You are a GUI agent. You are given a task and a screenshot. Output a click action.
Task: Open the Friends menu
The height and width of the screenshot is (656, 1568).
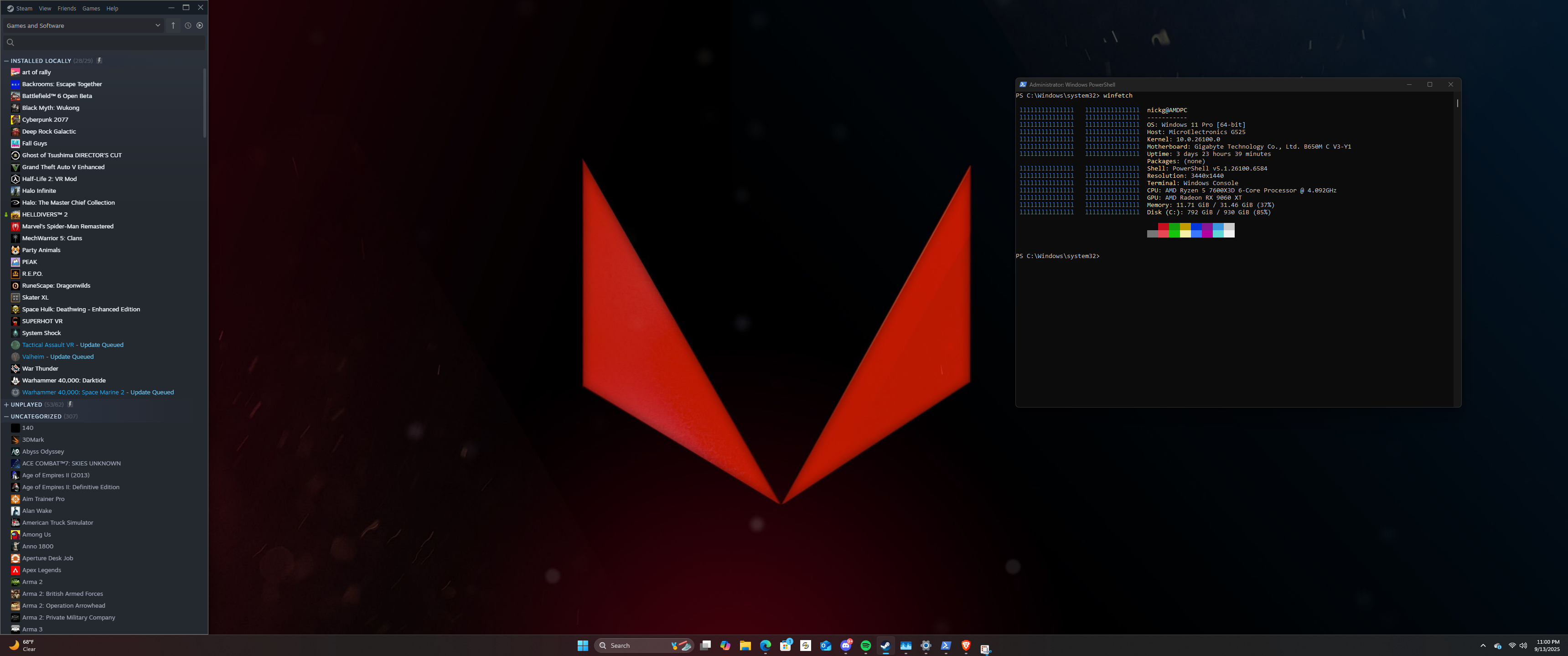click(67, 9)
